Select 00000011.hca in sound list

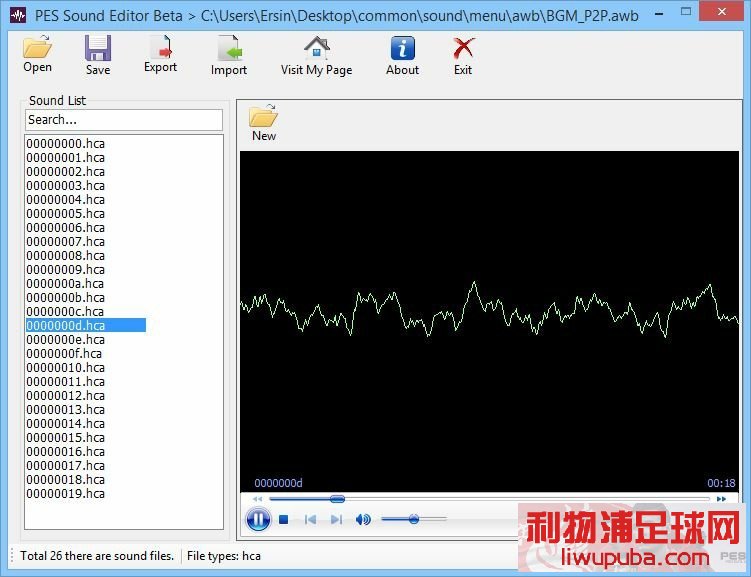pos(66,382)
